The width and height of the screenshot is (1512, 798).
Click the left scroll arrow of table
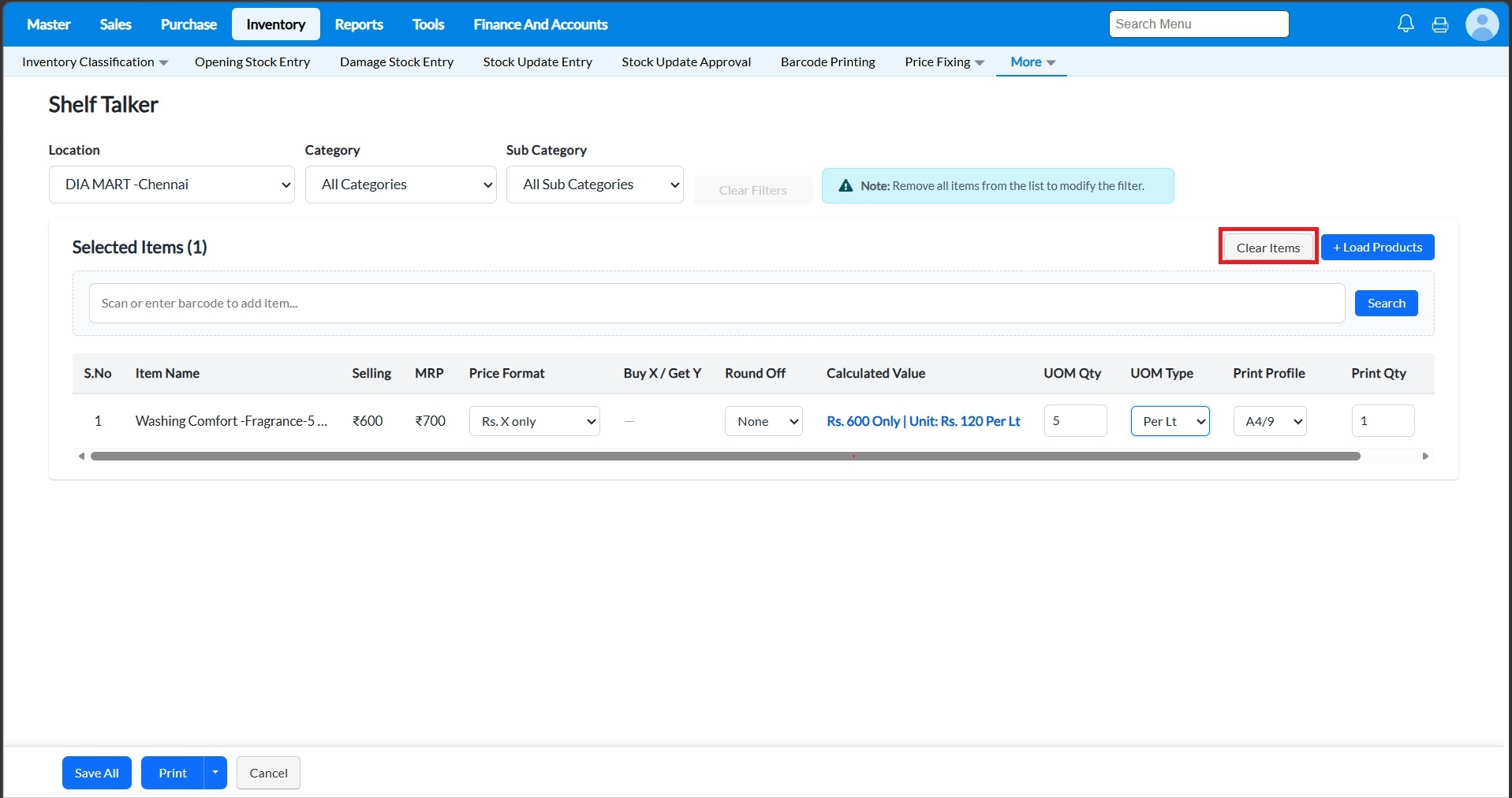click(81, 457)
